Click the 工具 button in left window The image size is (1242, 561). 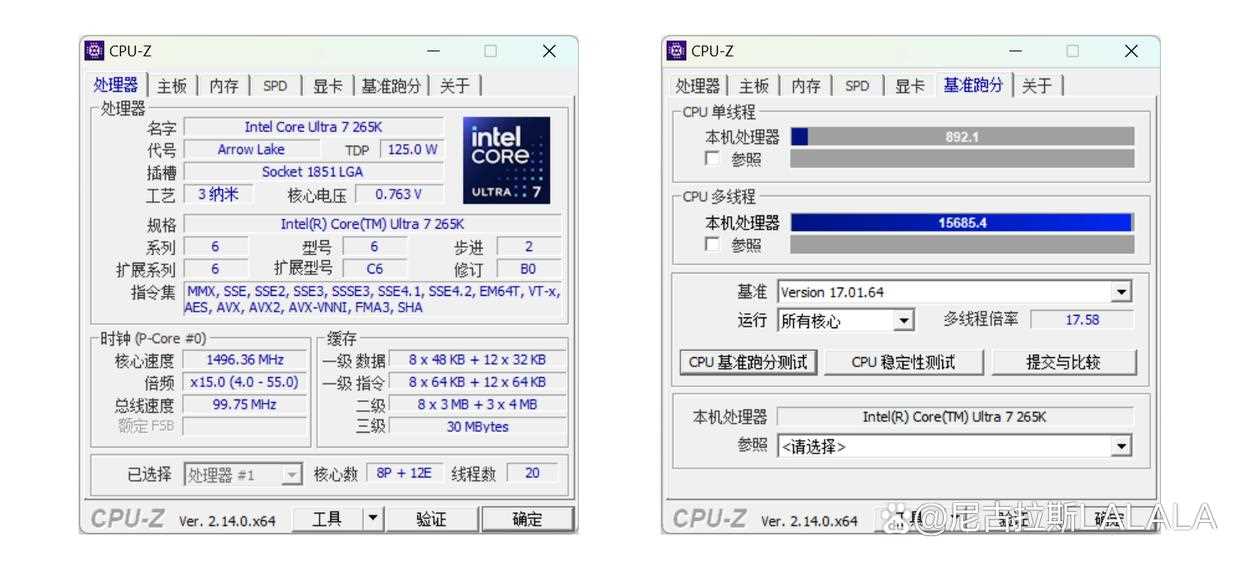point(326,518)
